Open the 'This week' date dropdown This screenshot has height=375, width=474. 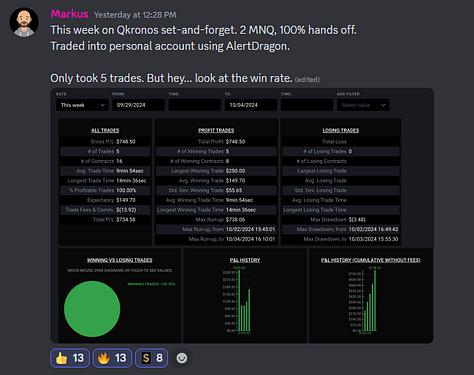82,105
